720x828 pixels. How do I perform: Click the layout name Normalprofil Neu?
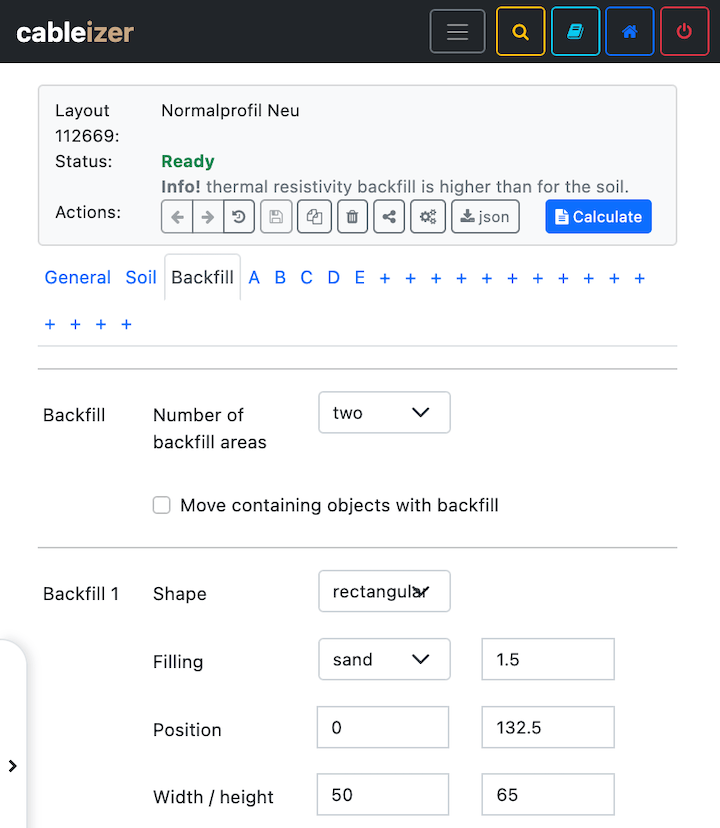point(230,110)
